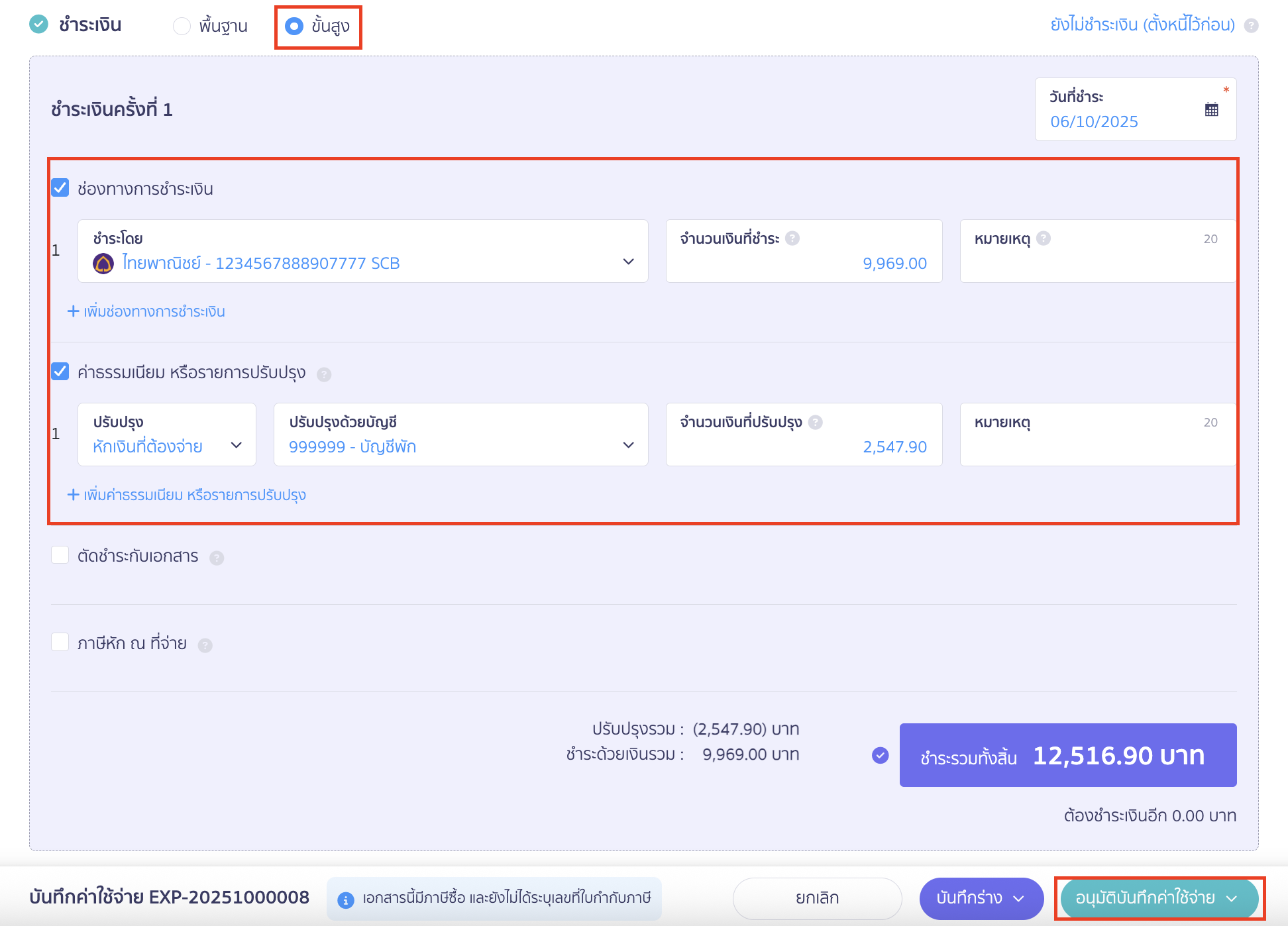Click info icon in purchase tax notice
1288x926 pixels.
[345, 900]
